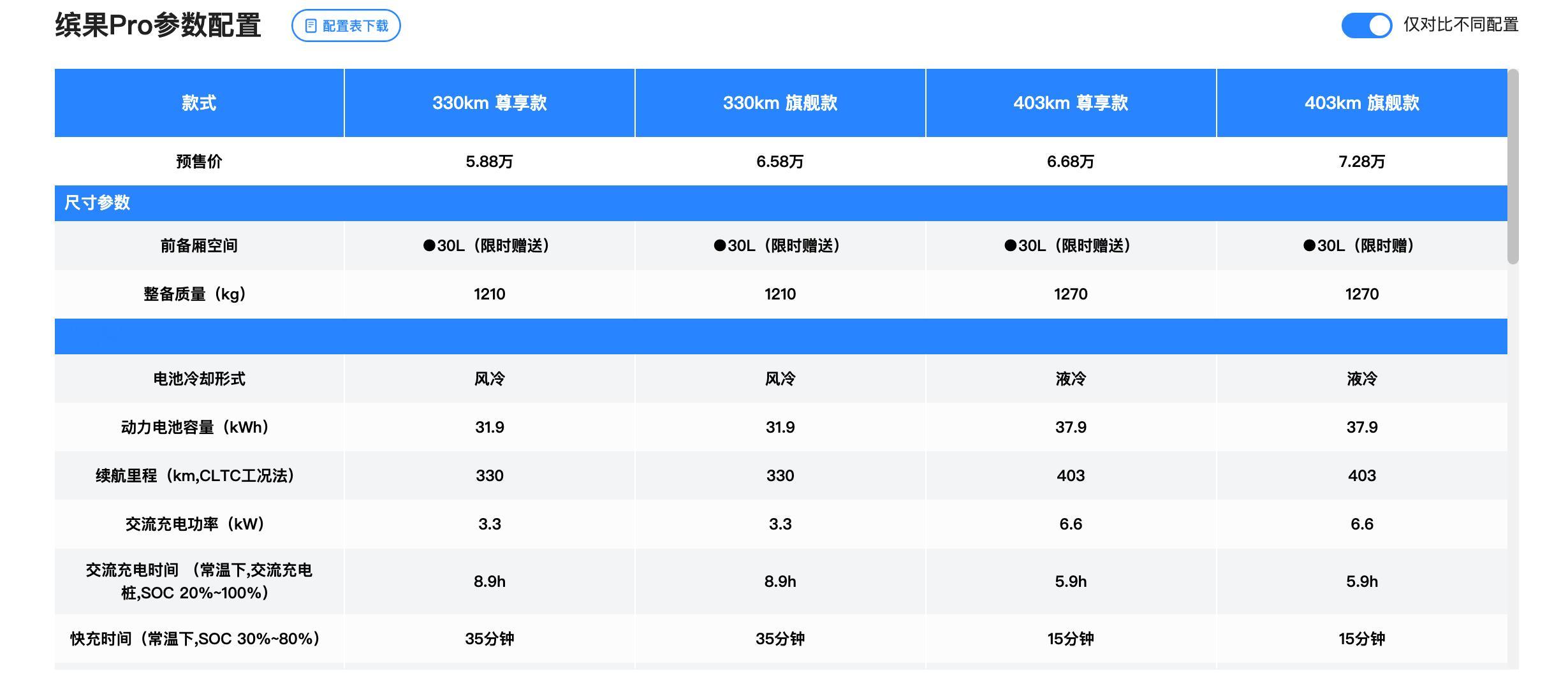This screenshot has width=1568, height=678.
Task: Click the 1210 cell under 330km 尊享款
Action: coord(489,294)
